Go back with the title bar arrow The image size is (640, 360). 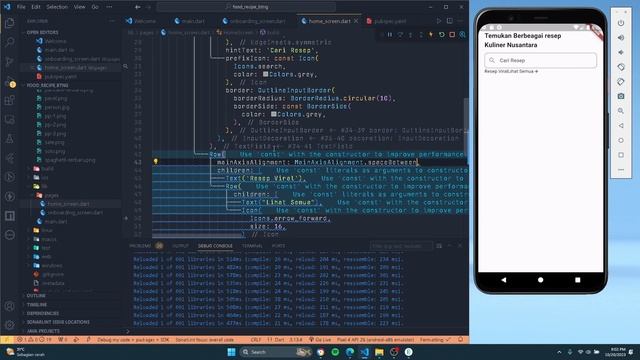click(138, 7)
